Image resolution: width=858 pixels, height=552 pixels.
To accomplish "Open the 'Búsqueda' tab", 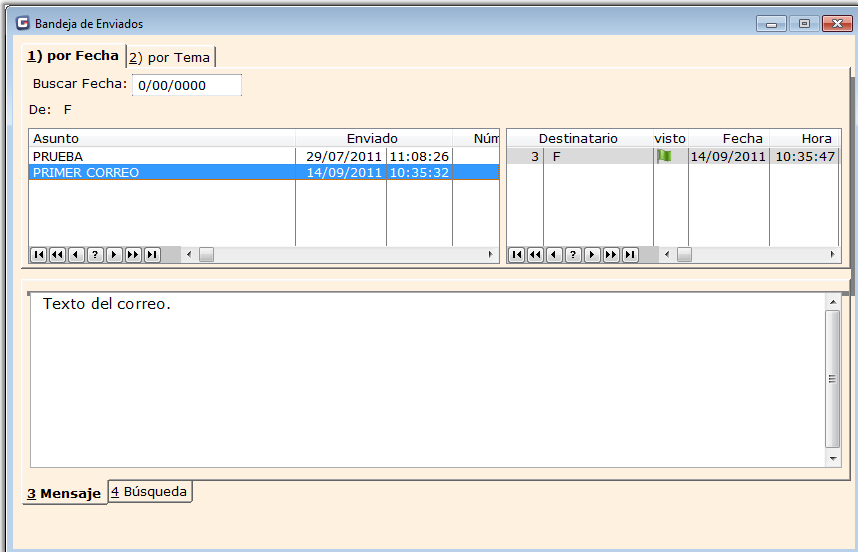I will coord(150,492).
